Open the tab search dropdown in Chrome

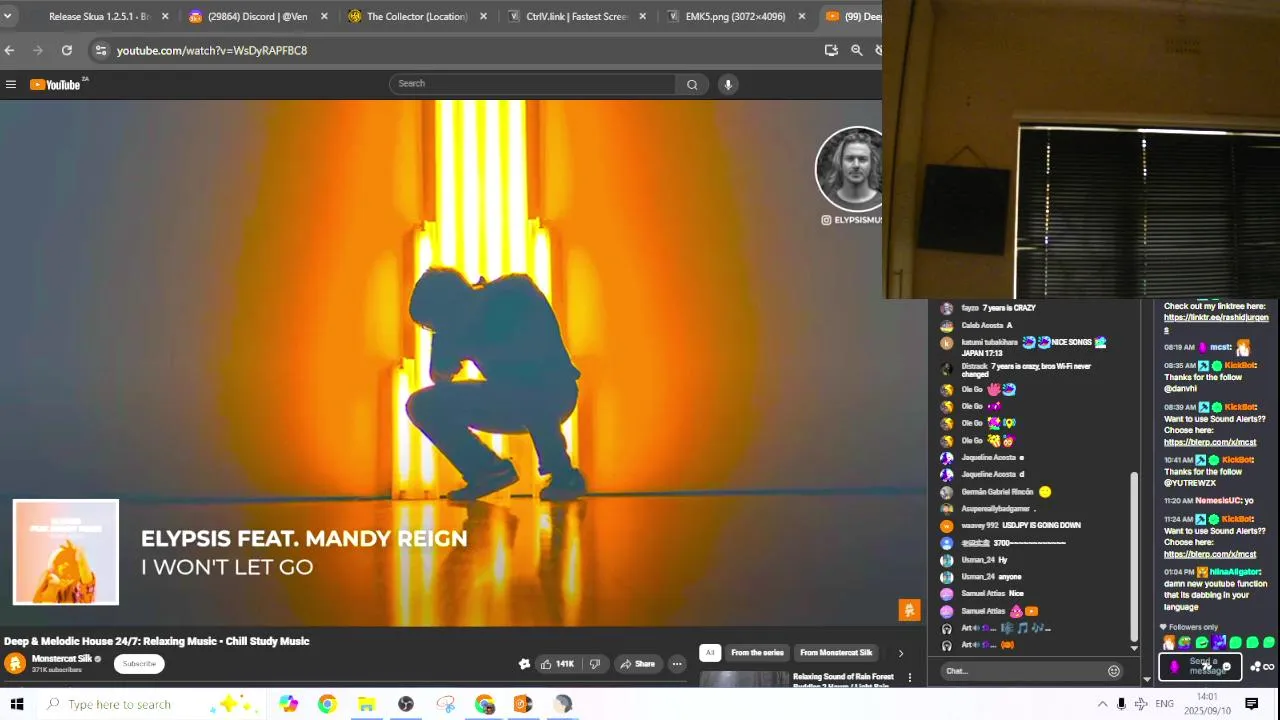[x=7, y=16]
